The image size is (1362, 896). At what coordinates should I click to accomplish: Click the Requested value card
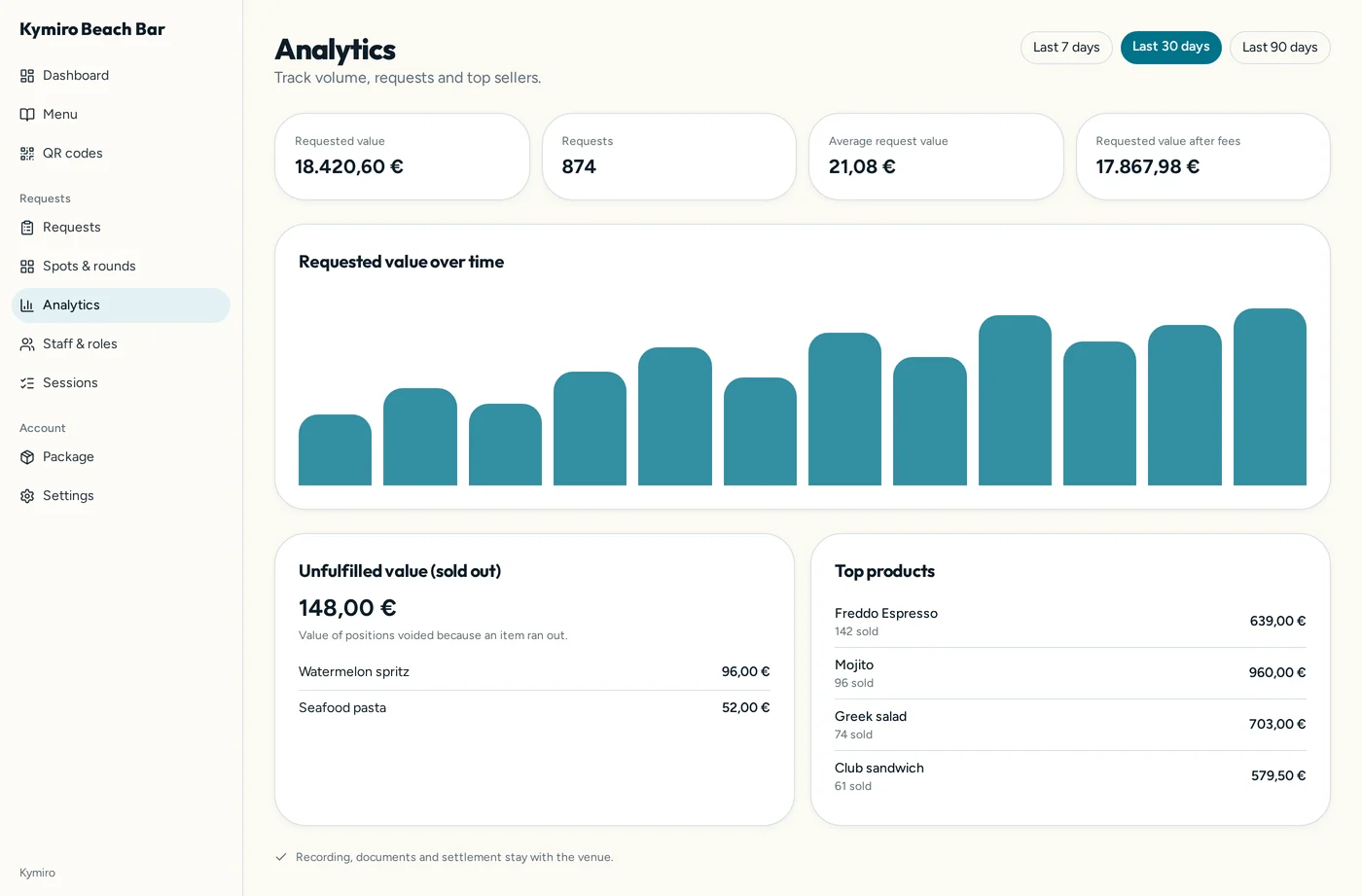(x=402, y=157)
